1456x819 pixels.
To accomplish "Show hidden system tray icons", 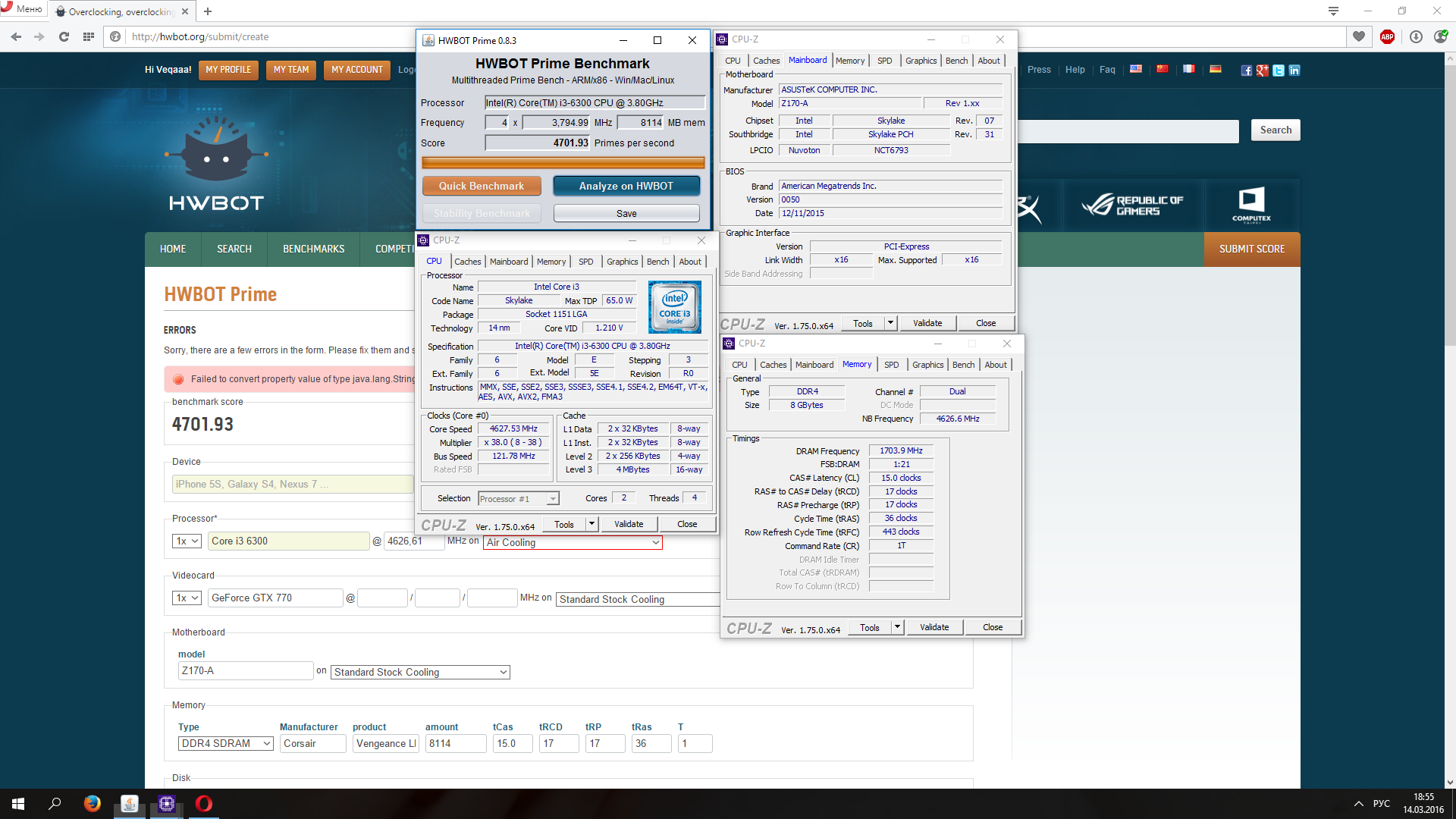I will click(1358, 804).
